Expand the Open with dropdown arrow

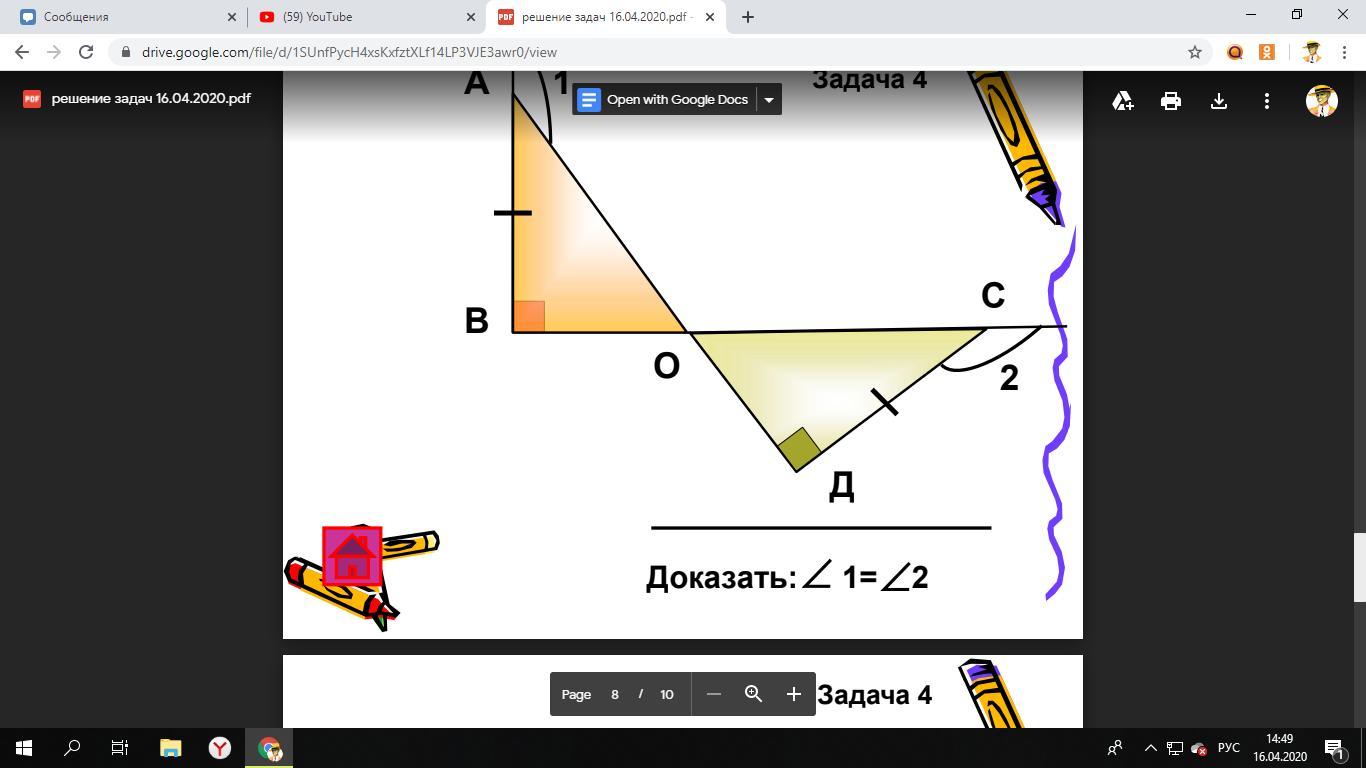(769, 99)
